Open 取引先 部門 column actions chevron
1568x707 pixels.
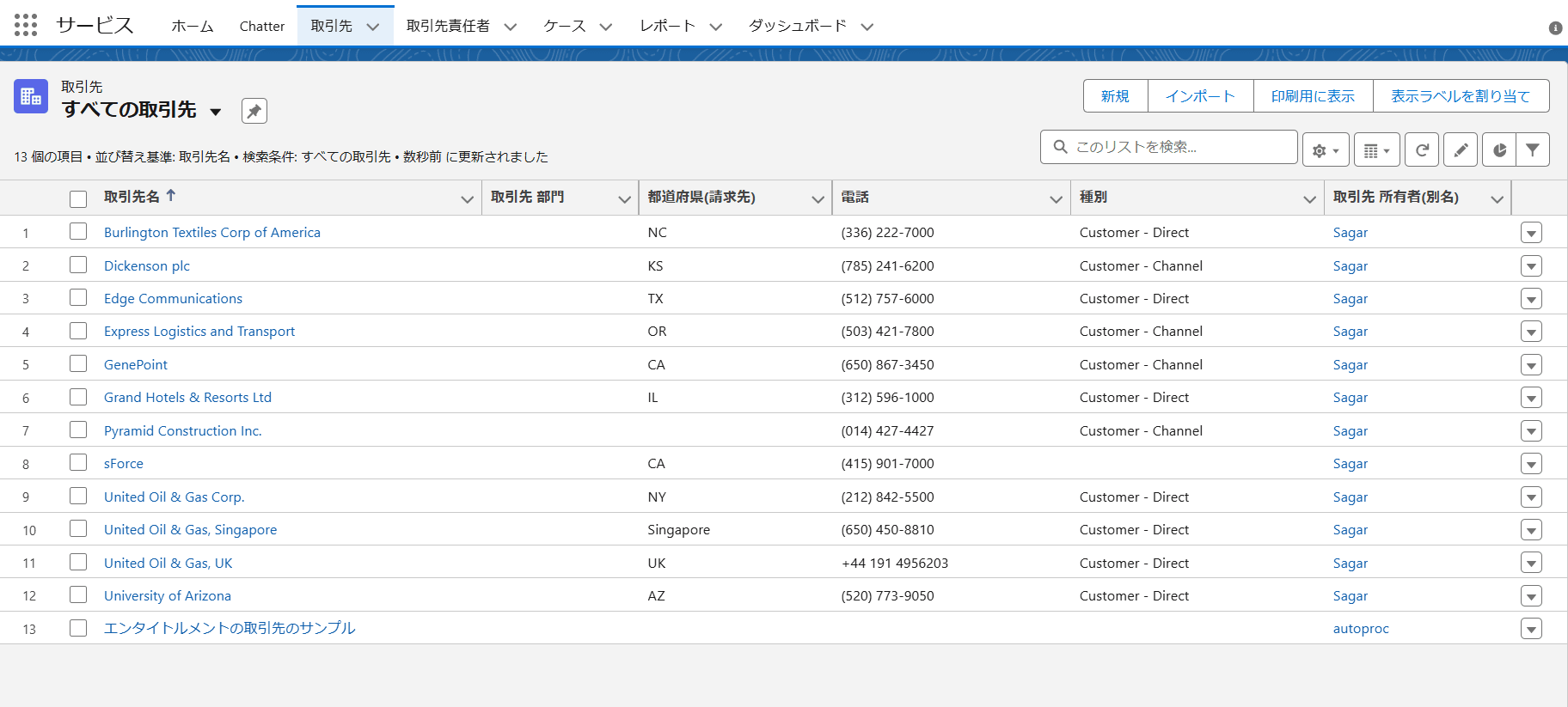coord(625,199)
